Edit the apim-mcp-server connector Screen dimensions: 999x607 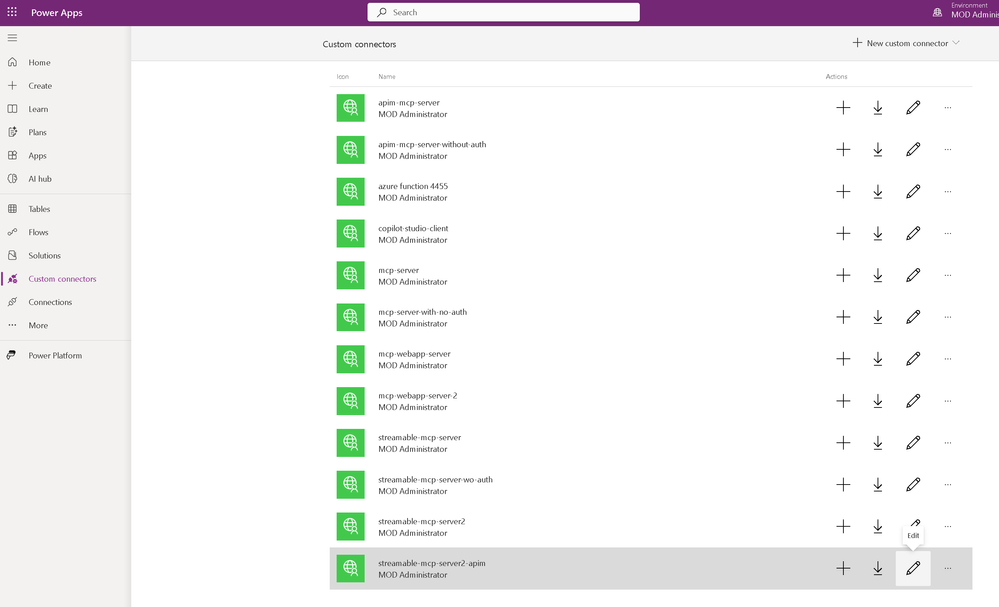point(913,108)
